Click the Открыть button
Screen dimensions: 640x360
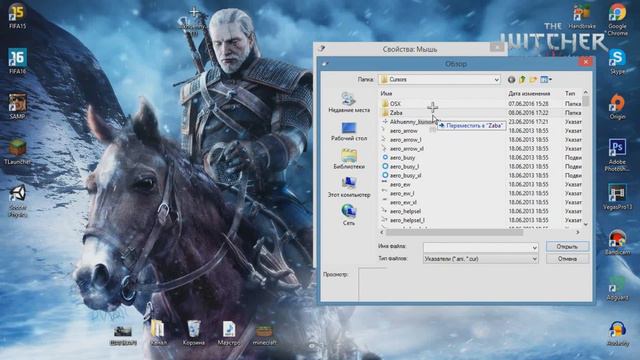[x=567, y=247]
